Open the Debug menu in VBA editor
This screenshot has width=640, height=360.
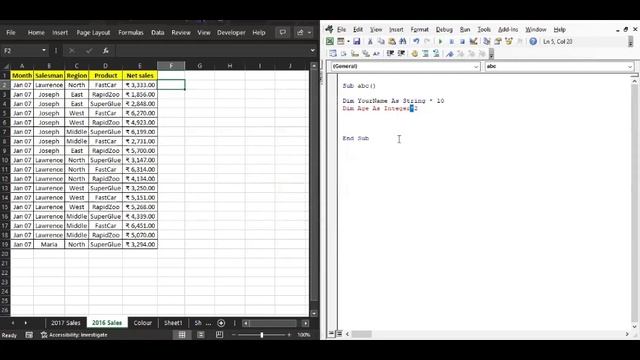click(444, 29)
